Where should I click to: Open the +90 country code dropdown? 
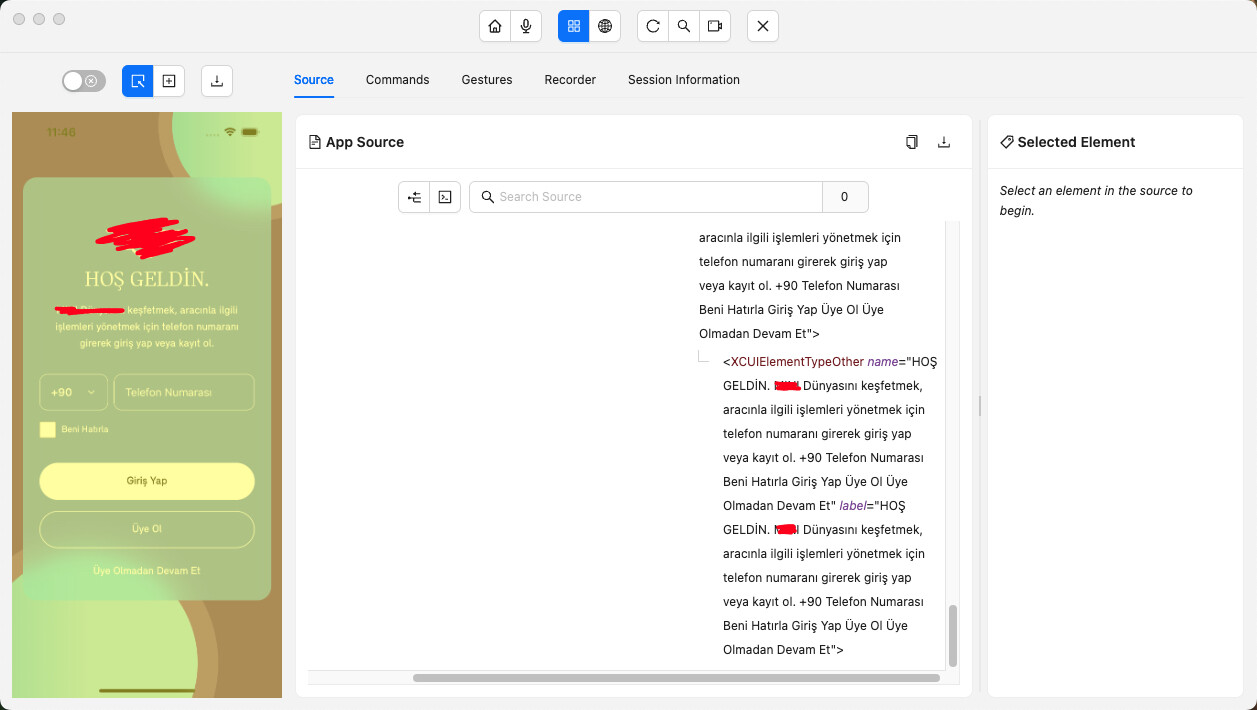click(x=73, y=392)
